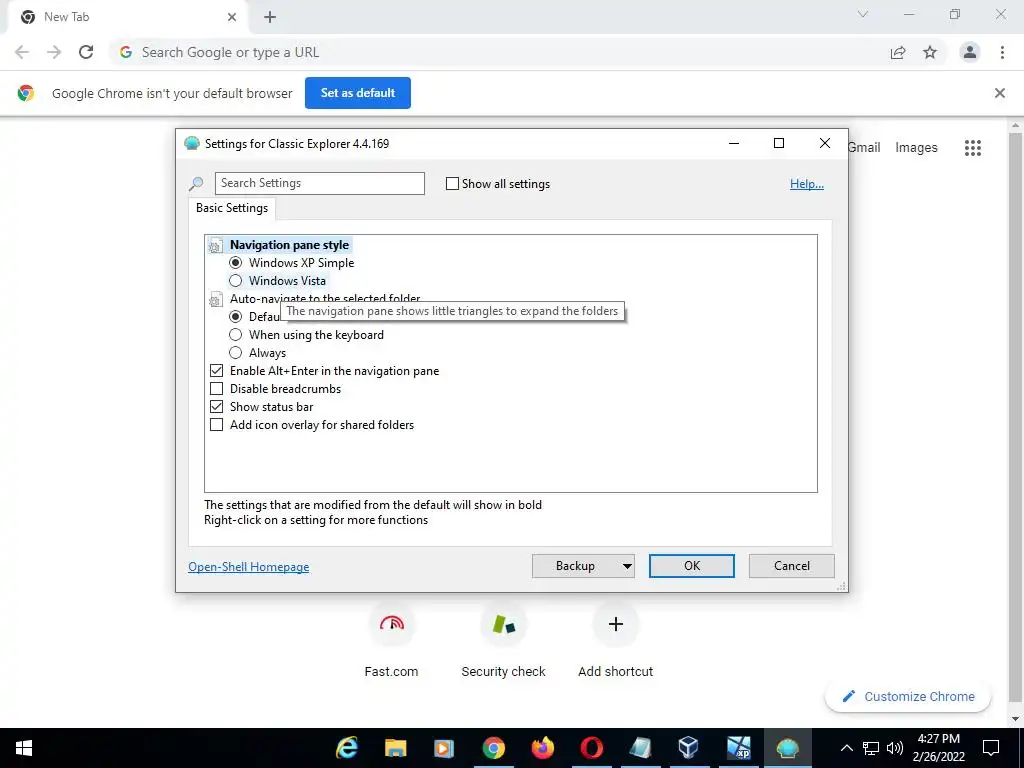
Task: Cancel the Classic Explorer settings dialog
Action: (x=792, y=566)
